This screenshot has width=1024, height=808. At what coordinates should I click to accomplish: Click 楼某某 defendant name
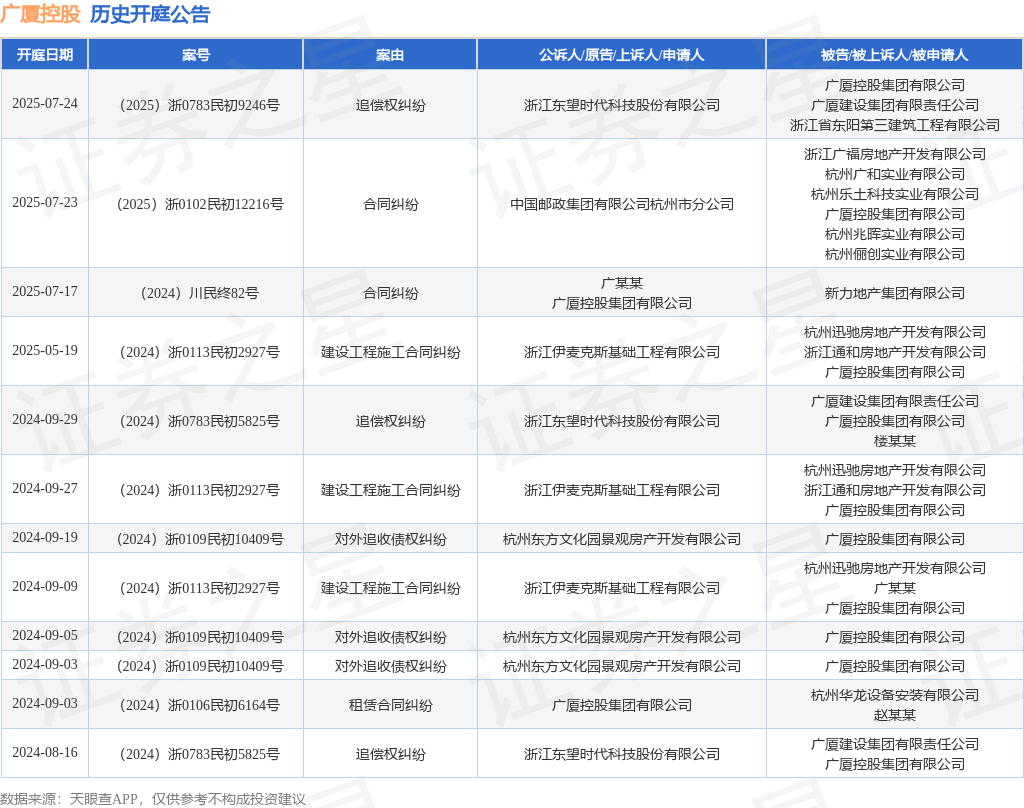point(894,441)
